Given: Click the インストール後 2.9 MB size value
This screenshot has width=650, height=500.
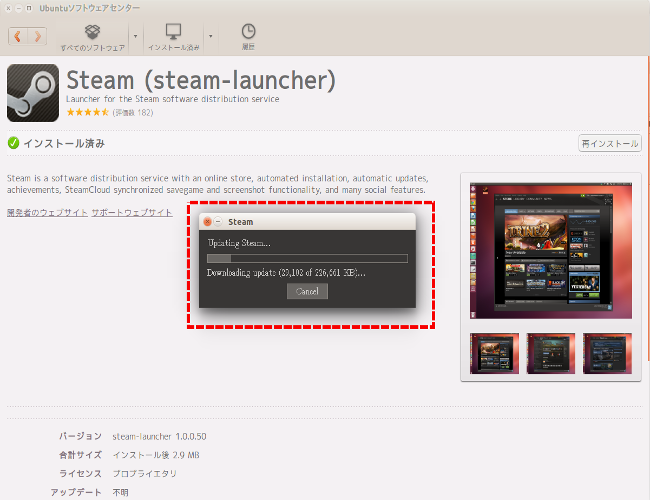Looking at the screenshot, I should click(x=156, y=455).
